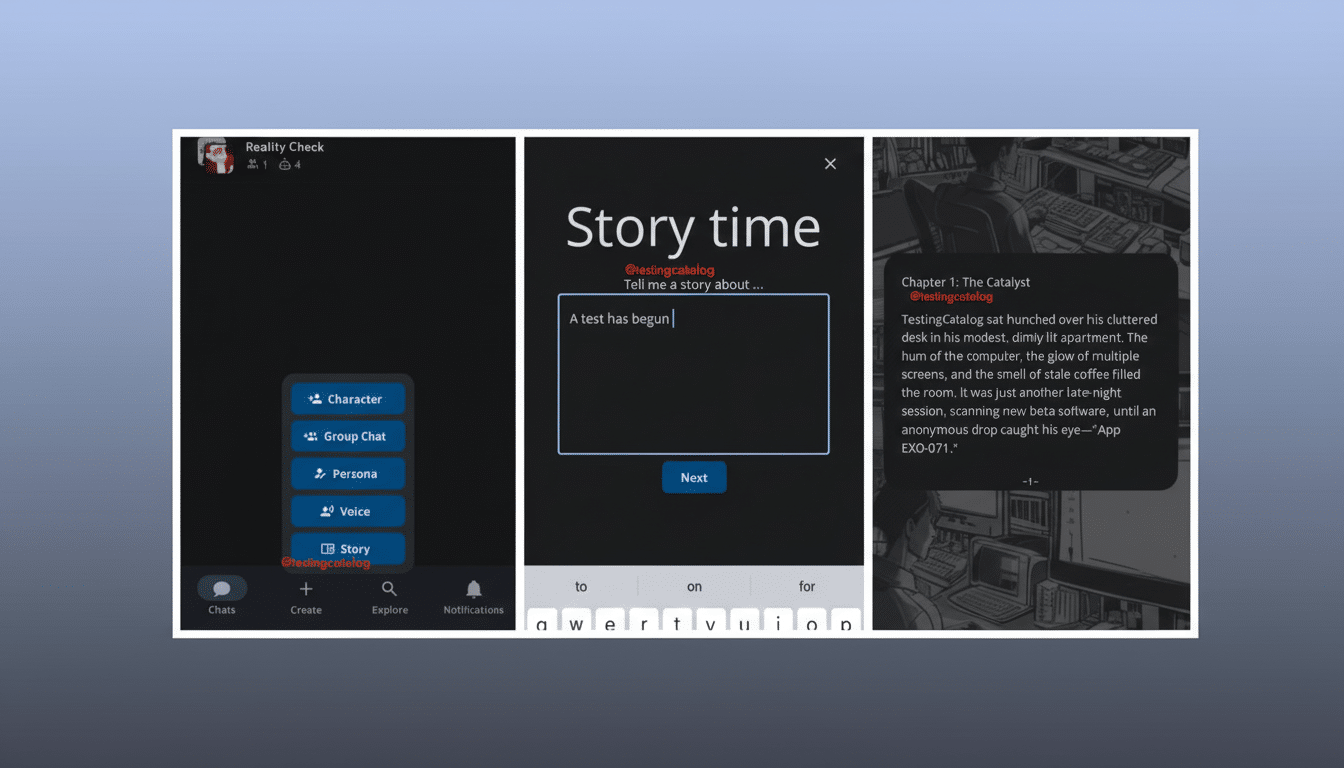Open Explore via the magnifier icon
Image resolution: width=1344 pixels, height=768 pixels.
[x=389, y=587]
